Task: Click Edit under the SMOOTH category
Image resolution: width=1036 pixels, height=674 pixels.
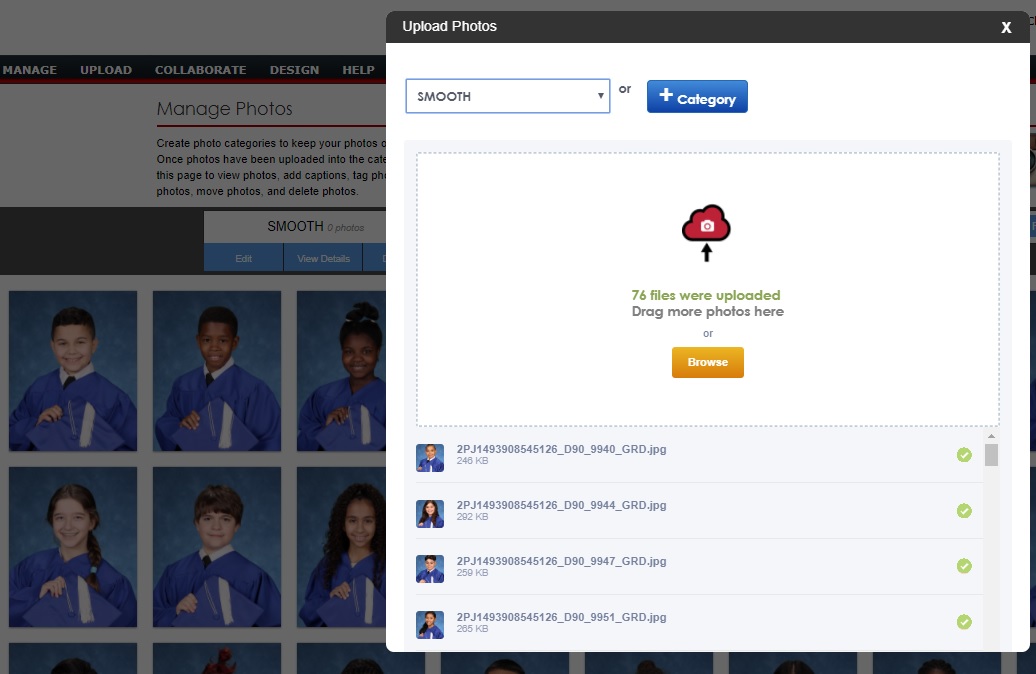Action: [x=243, y=258]
